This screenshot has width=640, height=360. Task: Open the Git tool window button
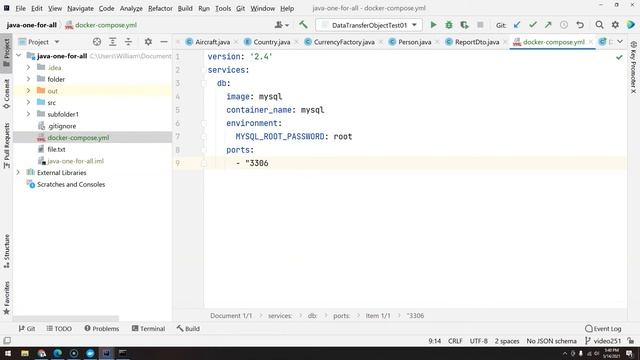27,329
